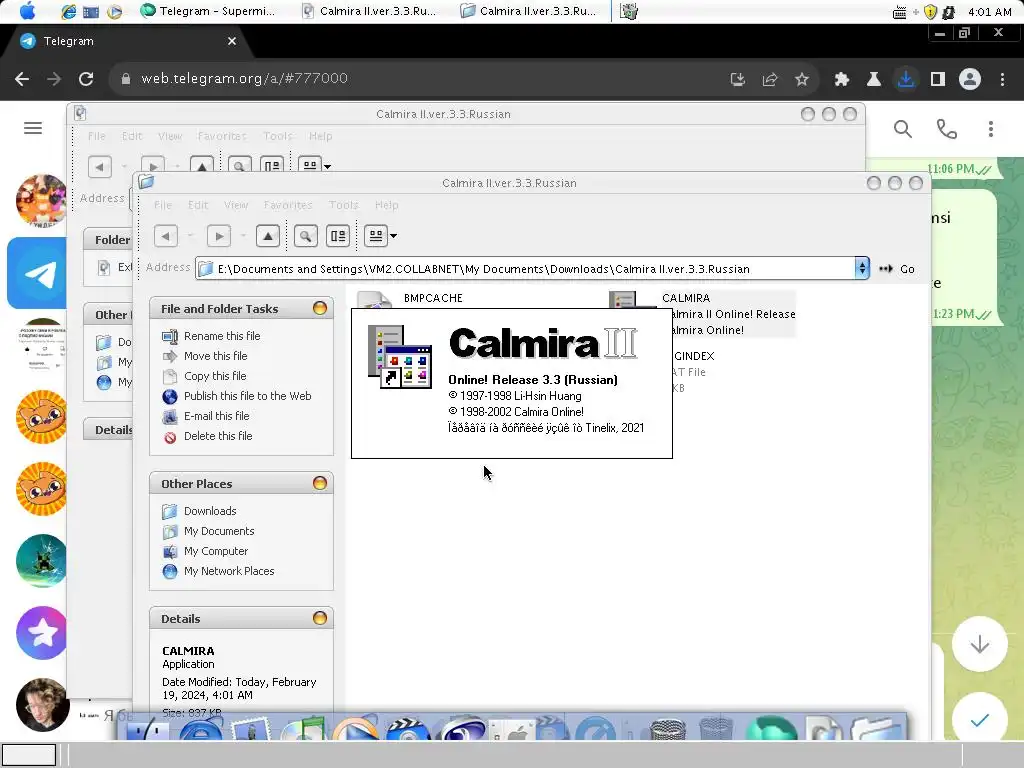This screenshot has height=768, width=1024.
Task: Switch to Telegram - Supermi... taskbar item
Action: (209, 11)
